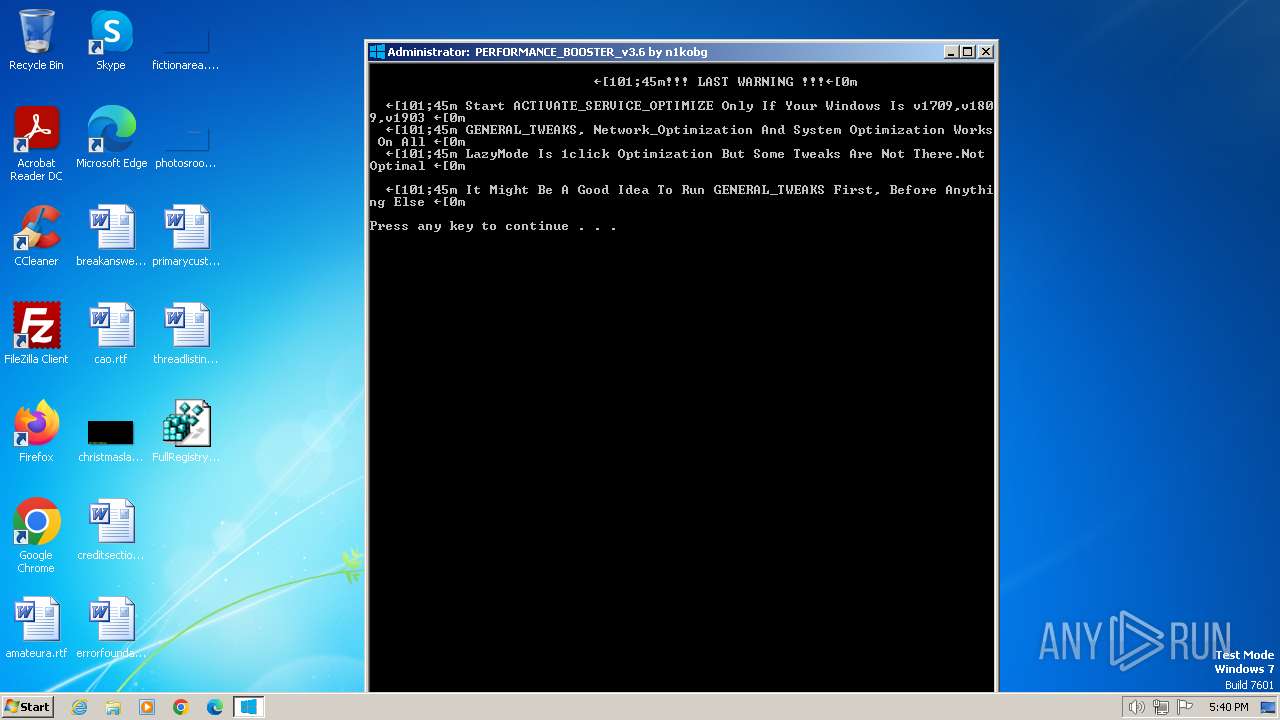This screenshot has width=1280, height=720.
Task: Open the fictionarea file on desktop
Action: [x=186, y=42]
